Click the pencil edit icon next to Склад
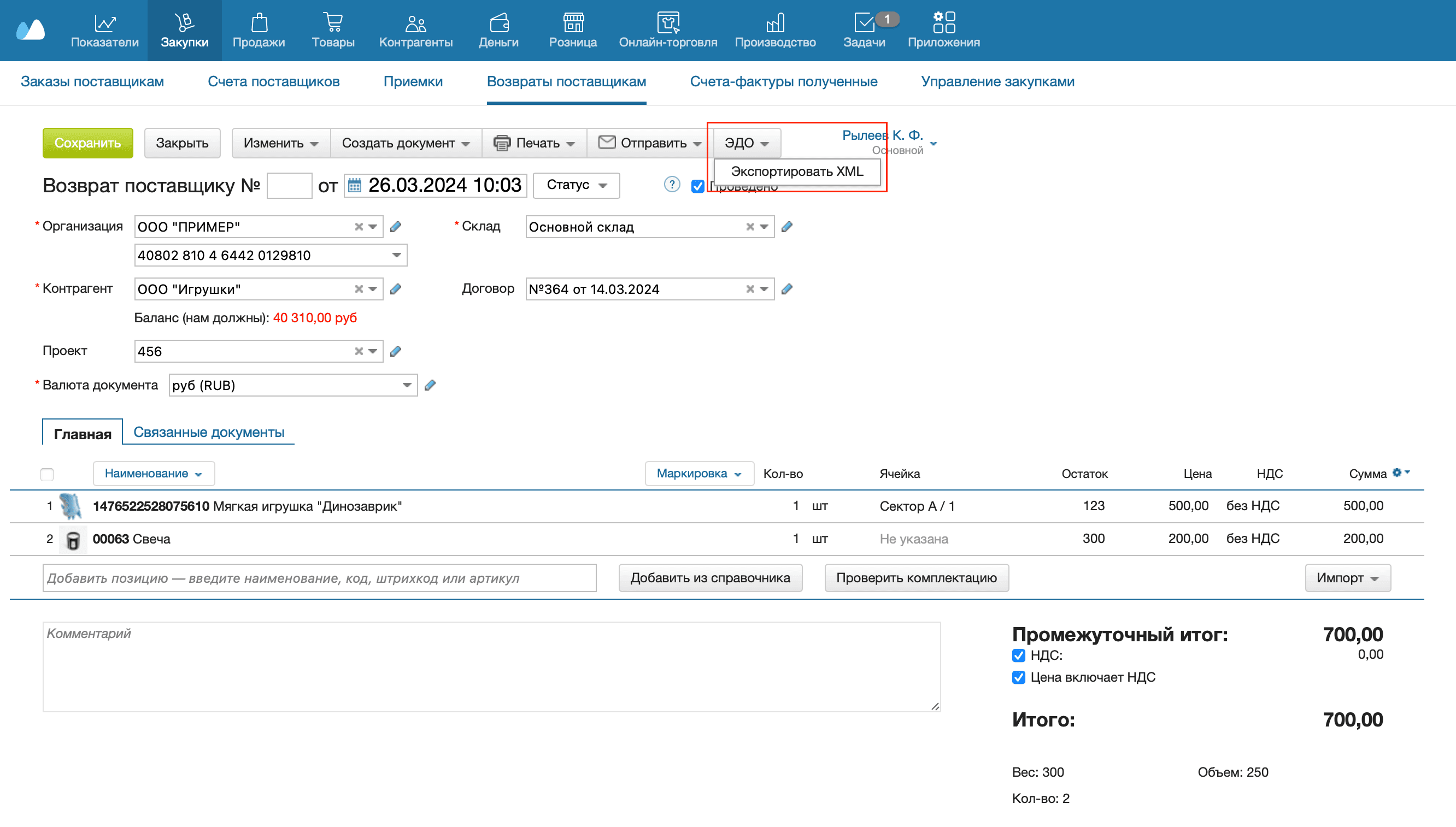This screenshot has width=1456, height=827. [786, 227]
